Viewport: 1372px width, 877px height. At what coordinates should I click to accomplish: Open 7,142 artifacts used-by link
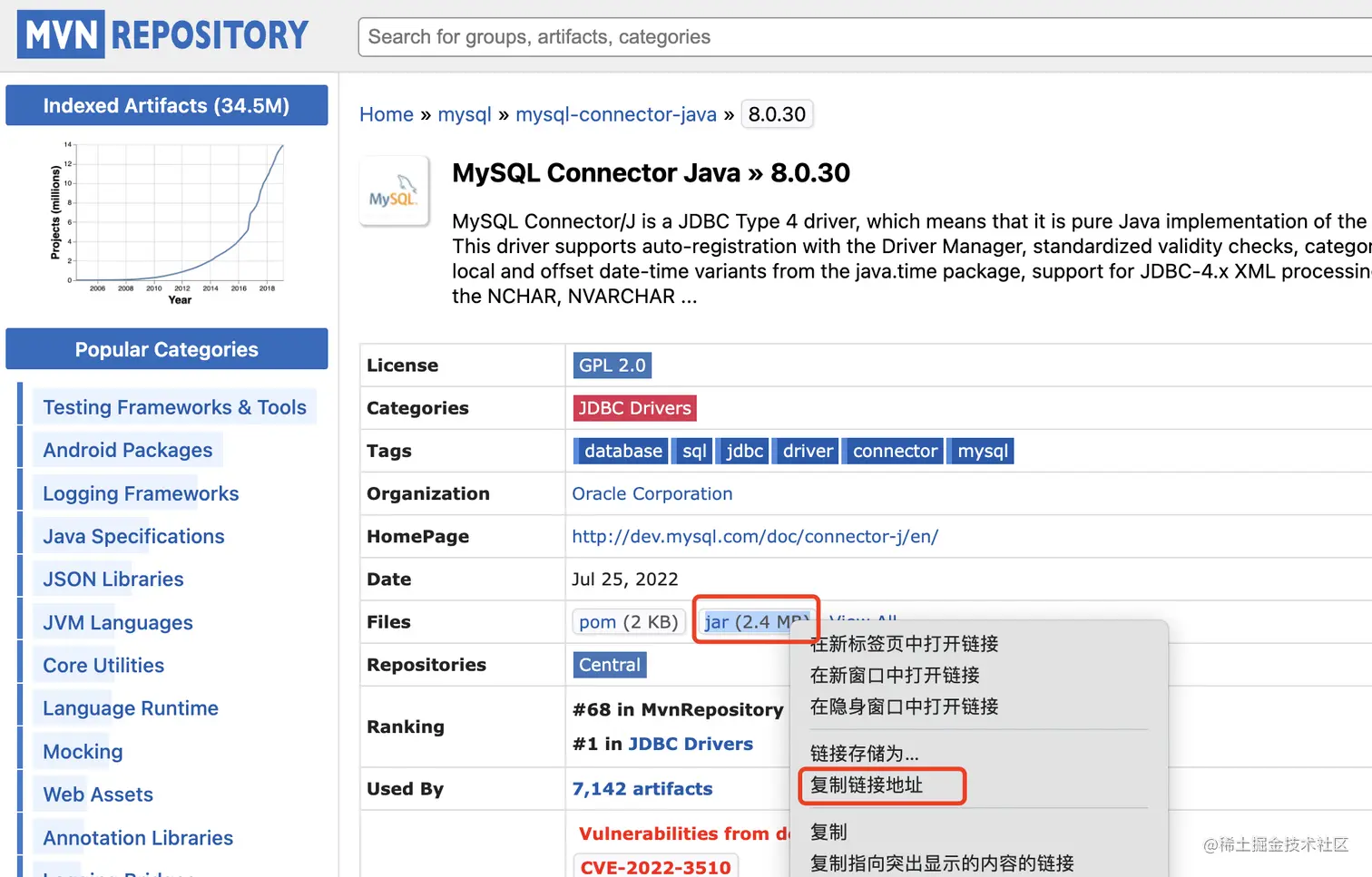(642, 789)
